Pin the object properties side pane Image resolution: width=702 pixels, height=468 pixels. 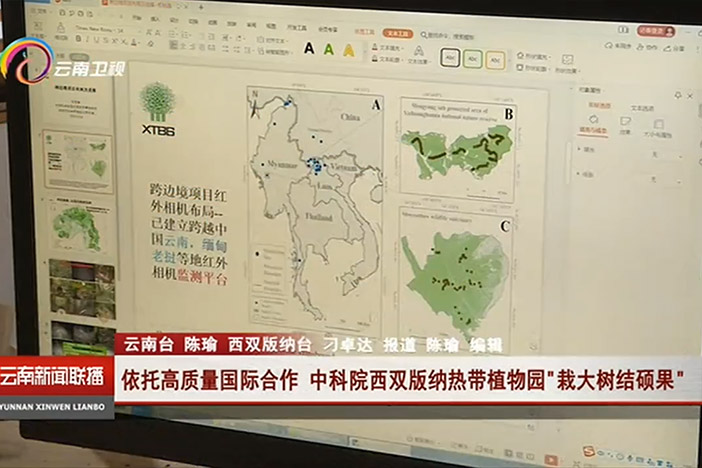click(677, 97)
